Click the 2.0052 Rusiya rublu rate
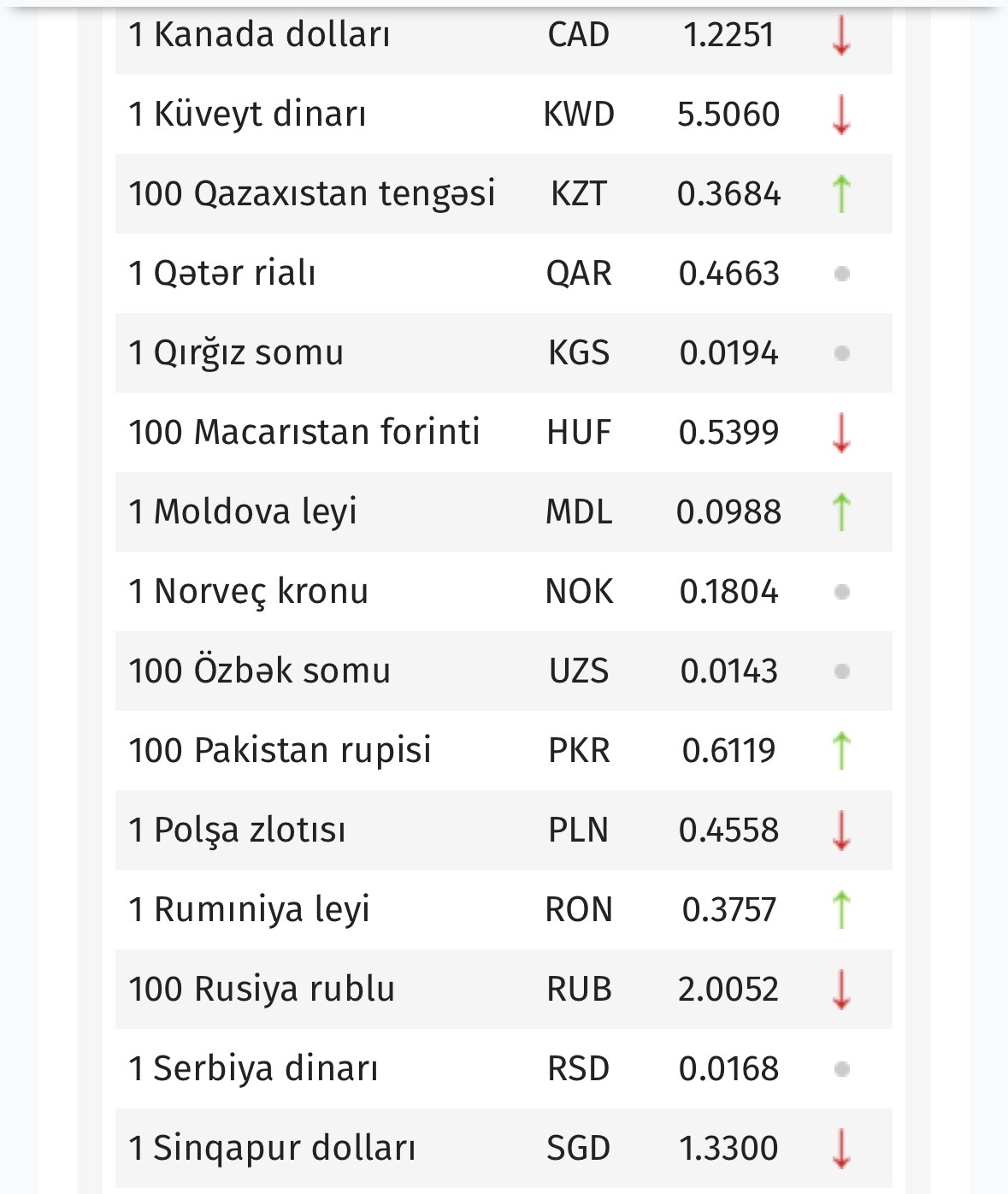 [x=728, y=990]
